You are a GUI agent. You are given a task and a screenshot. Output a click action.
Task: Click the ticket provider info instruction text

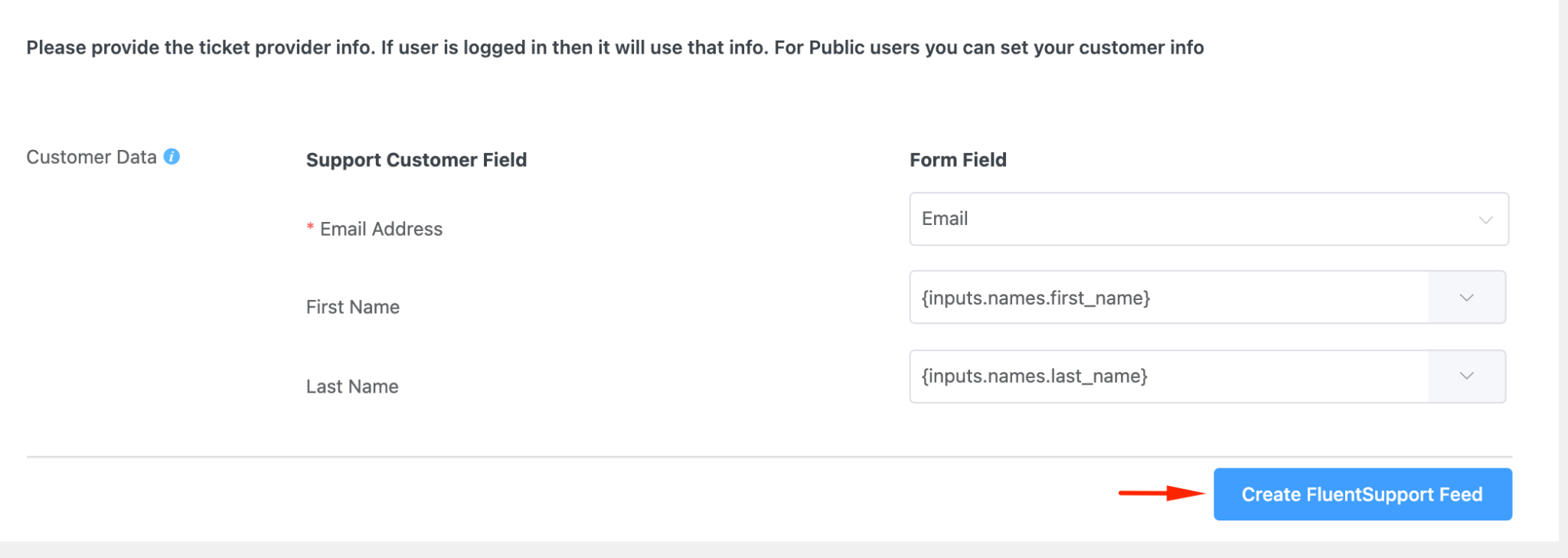[612, 47]
